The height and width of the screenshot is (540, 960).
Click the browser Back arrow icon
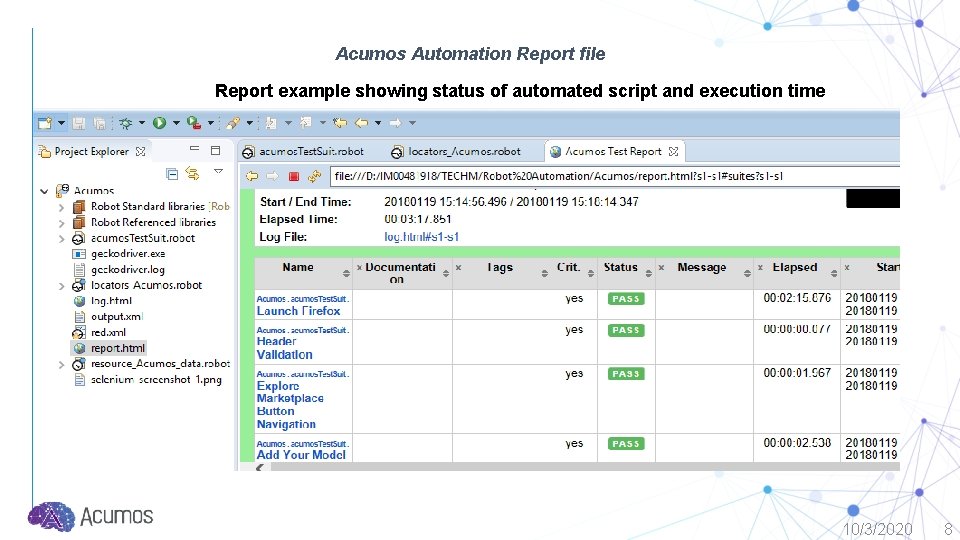(252, 176)
